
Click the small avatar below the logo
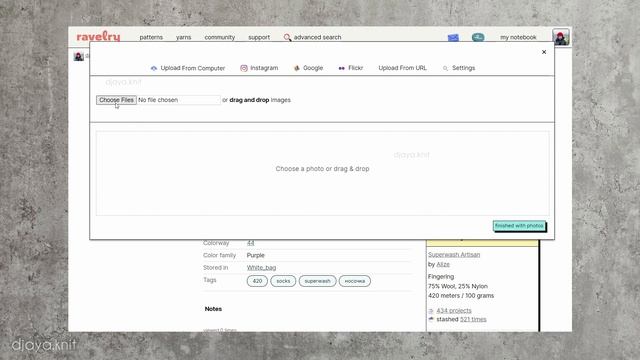point(78,56)
